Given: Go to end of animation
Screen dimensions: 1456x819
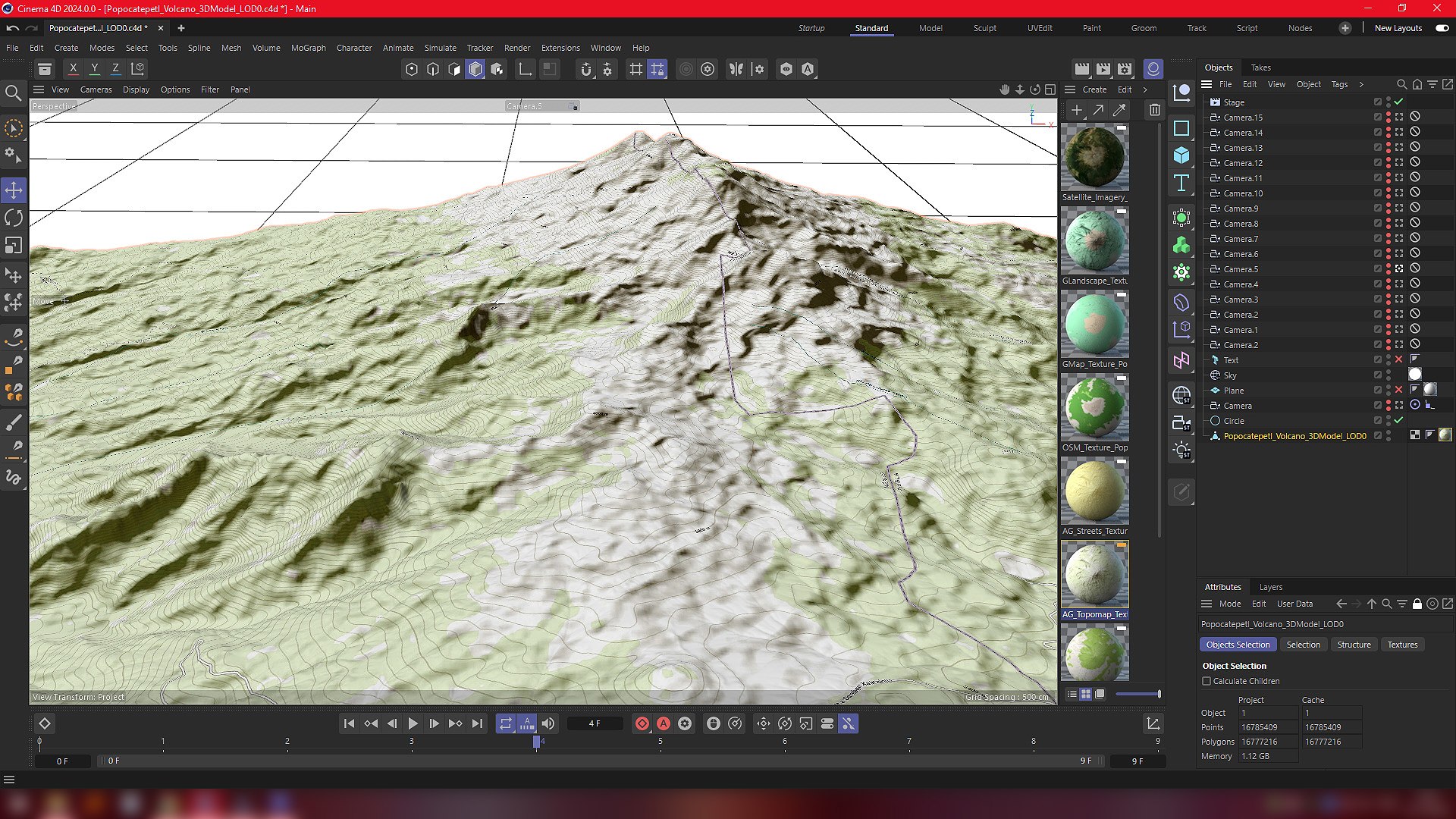Looking at the screenshot, I should 476,723.
